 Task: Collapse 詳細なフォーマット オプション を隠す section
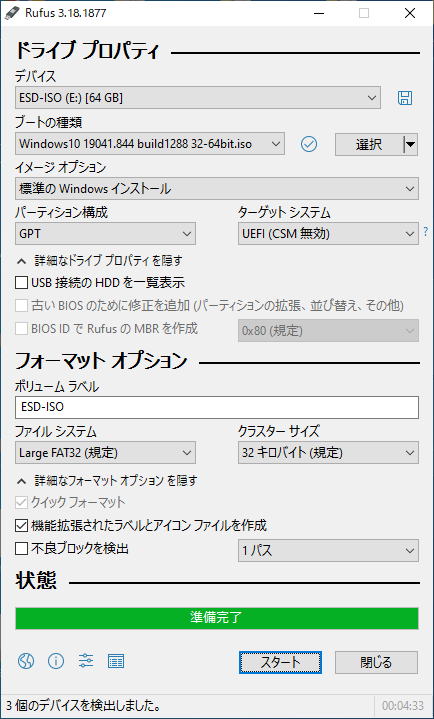point(107,481)
